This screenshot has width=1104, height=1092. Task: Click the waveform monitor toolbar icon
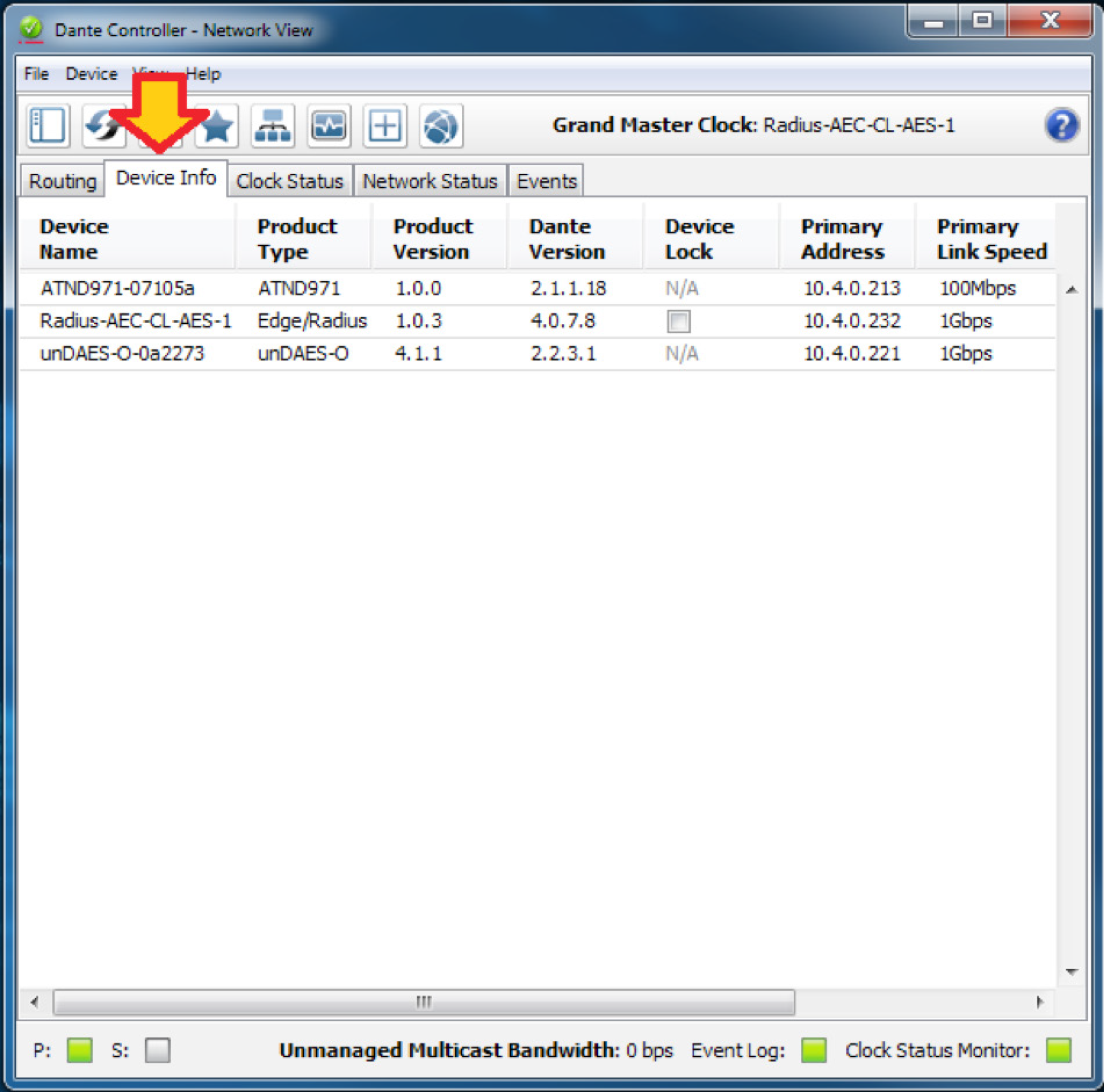[328, 126]
